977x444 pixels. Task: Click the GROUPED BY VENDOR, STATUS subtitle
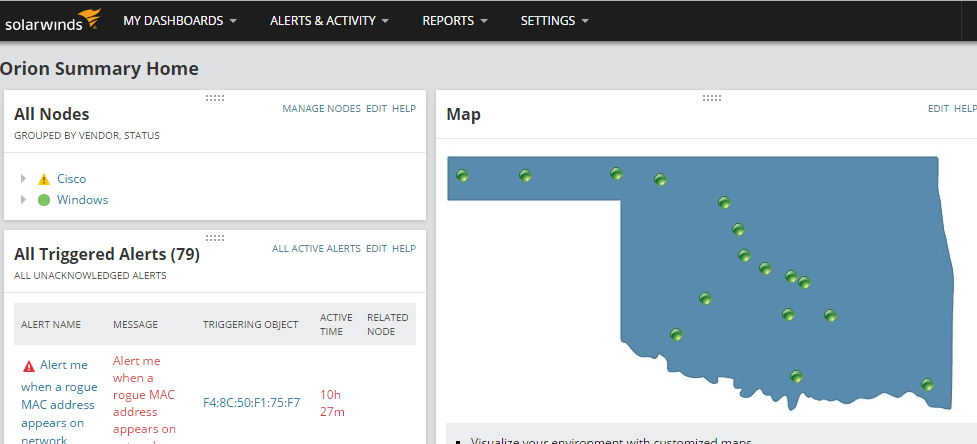tap(87, 135)
